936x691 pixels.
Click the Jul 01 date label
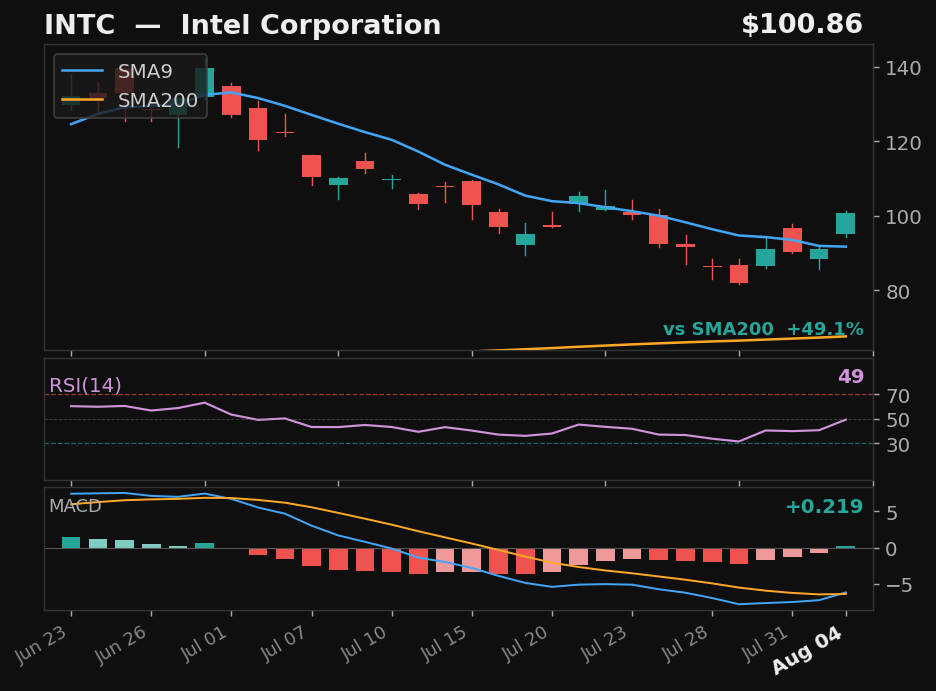tap(204, 644)
